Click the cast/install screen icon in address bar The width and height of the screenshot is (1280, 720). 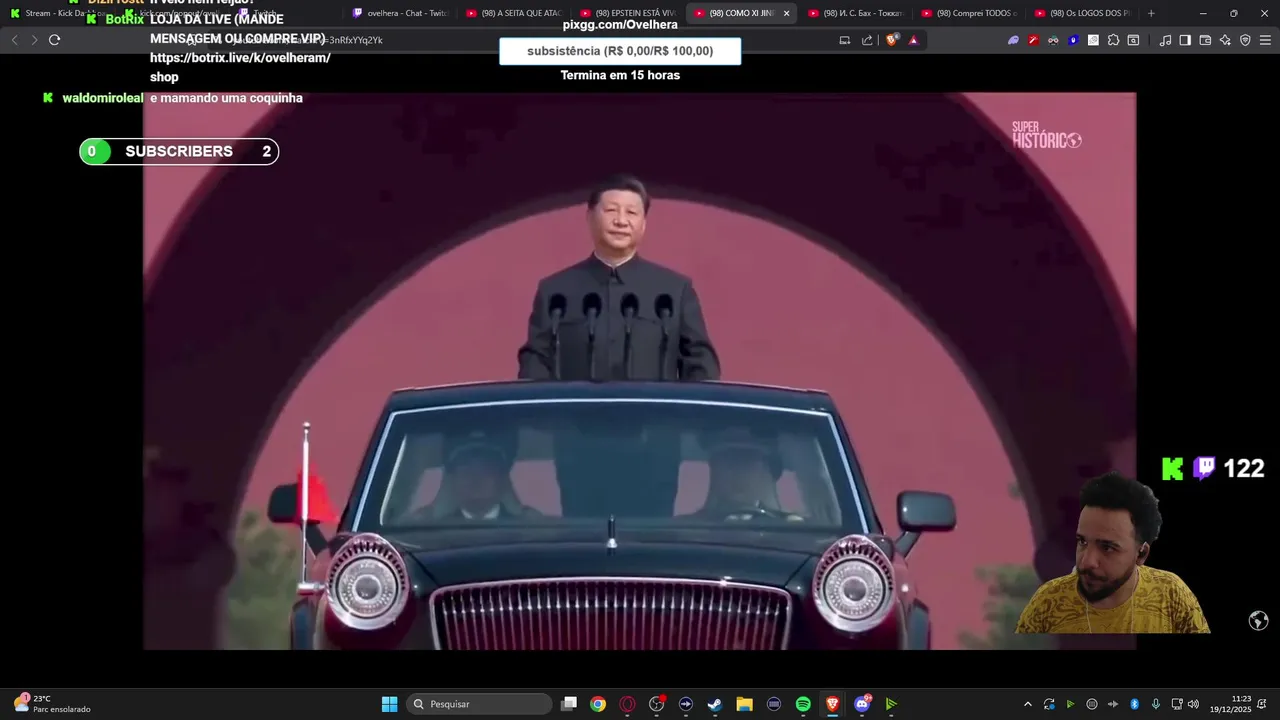click(845, 40)
